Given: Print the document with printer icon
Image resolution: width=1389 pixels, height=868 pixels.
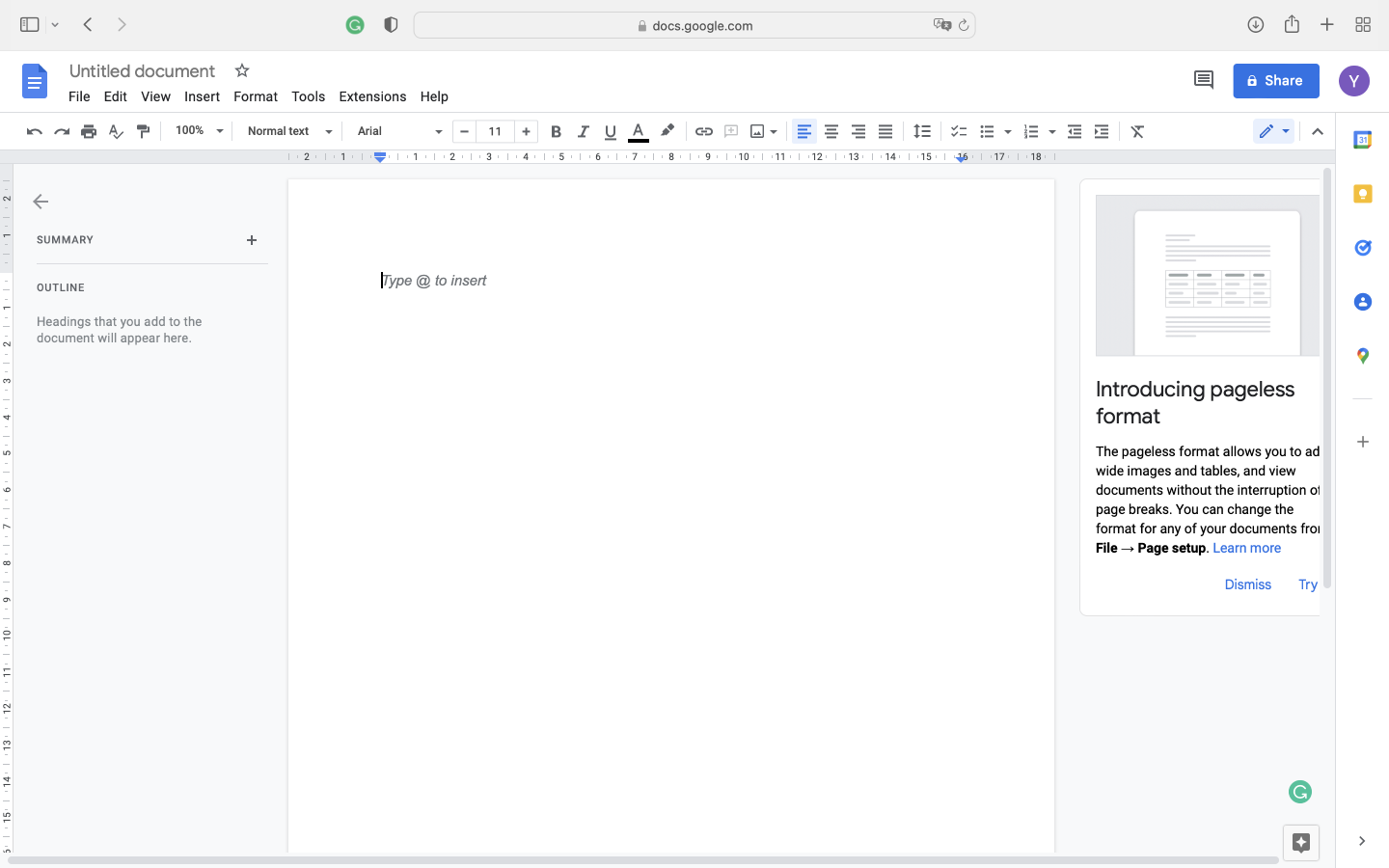Looking at the screenshot, I should [x=89, y=131].
